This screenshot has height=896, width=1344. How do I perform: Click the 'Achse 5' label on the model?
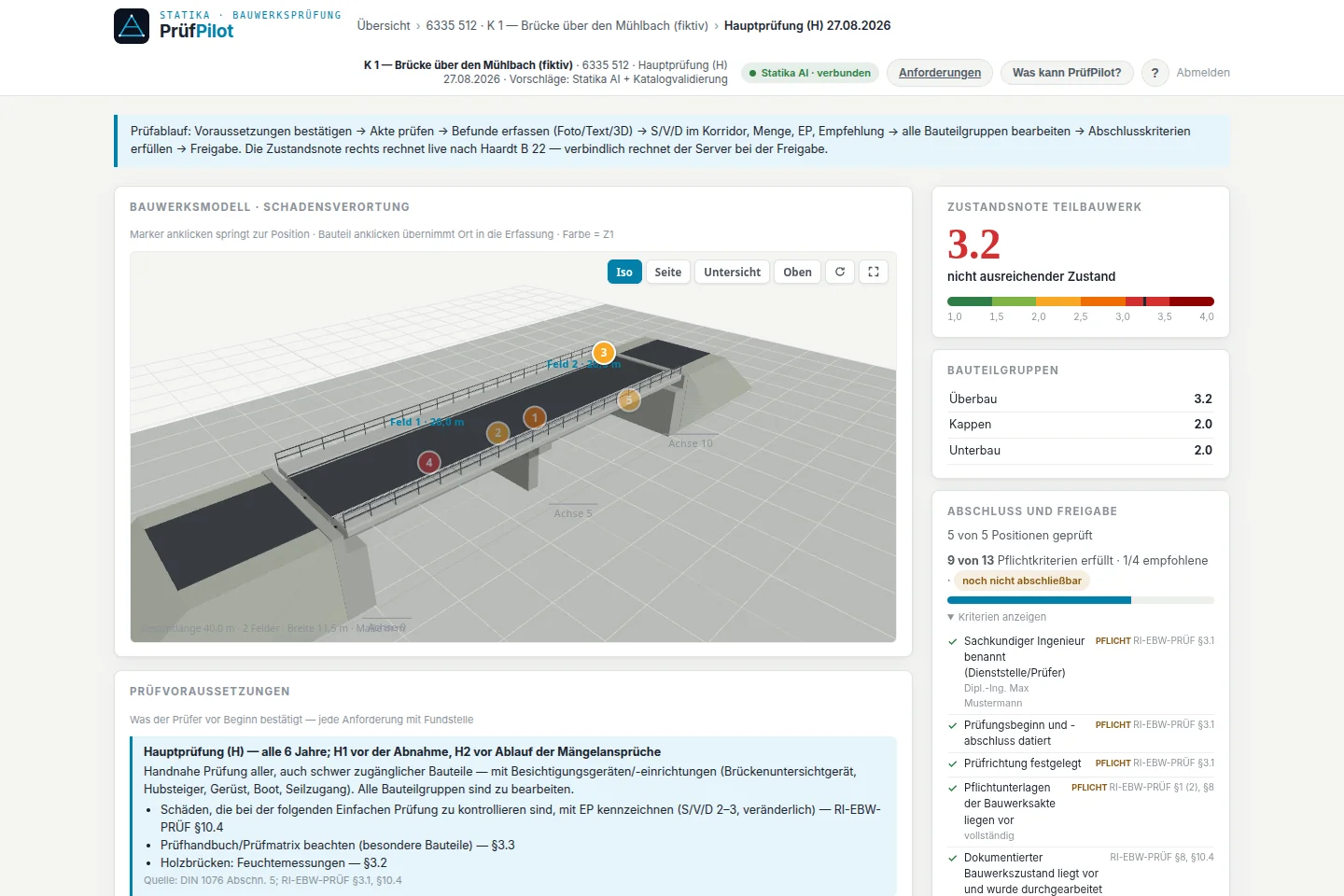pyautogui.click(x=573, y=513)
